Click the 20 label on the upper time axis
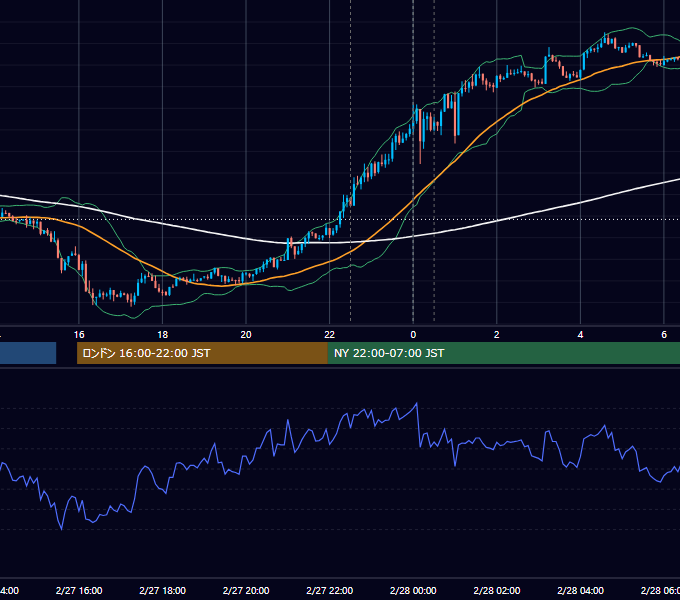Screen dimensions: 680x600 [x=246, y=335]
